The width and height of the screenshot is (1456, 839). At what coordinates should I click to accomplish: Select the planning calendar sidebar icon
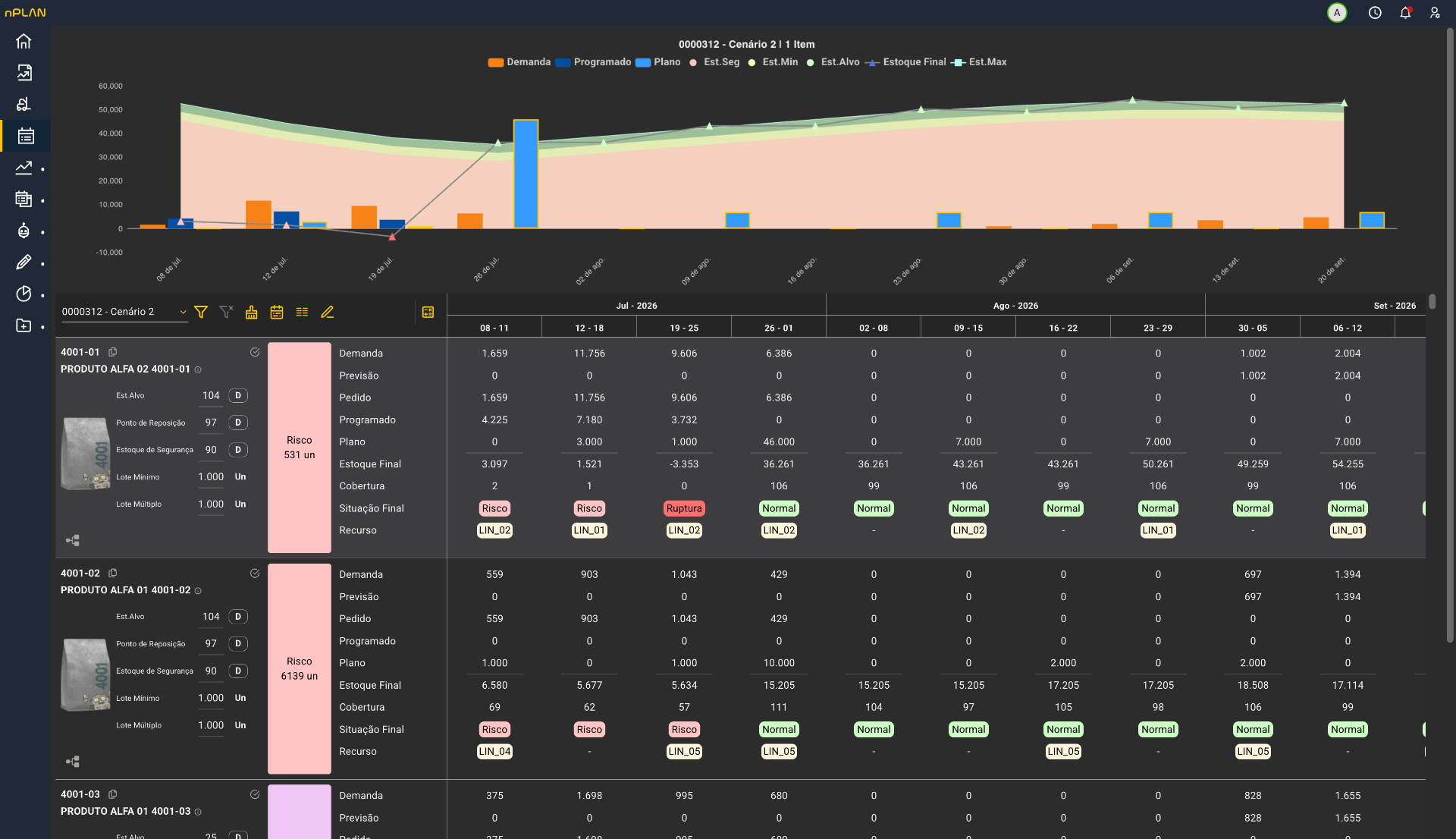(x=26, y=136)
